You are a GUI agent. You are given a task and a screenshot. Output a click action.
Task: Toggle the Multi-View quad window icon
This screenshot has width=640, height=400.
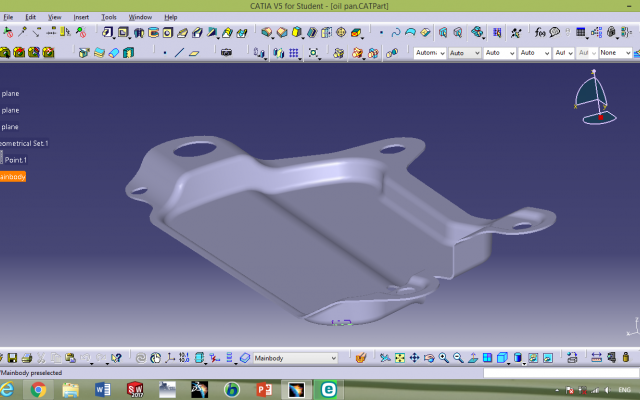tap(487, 358)
